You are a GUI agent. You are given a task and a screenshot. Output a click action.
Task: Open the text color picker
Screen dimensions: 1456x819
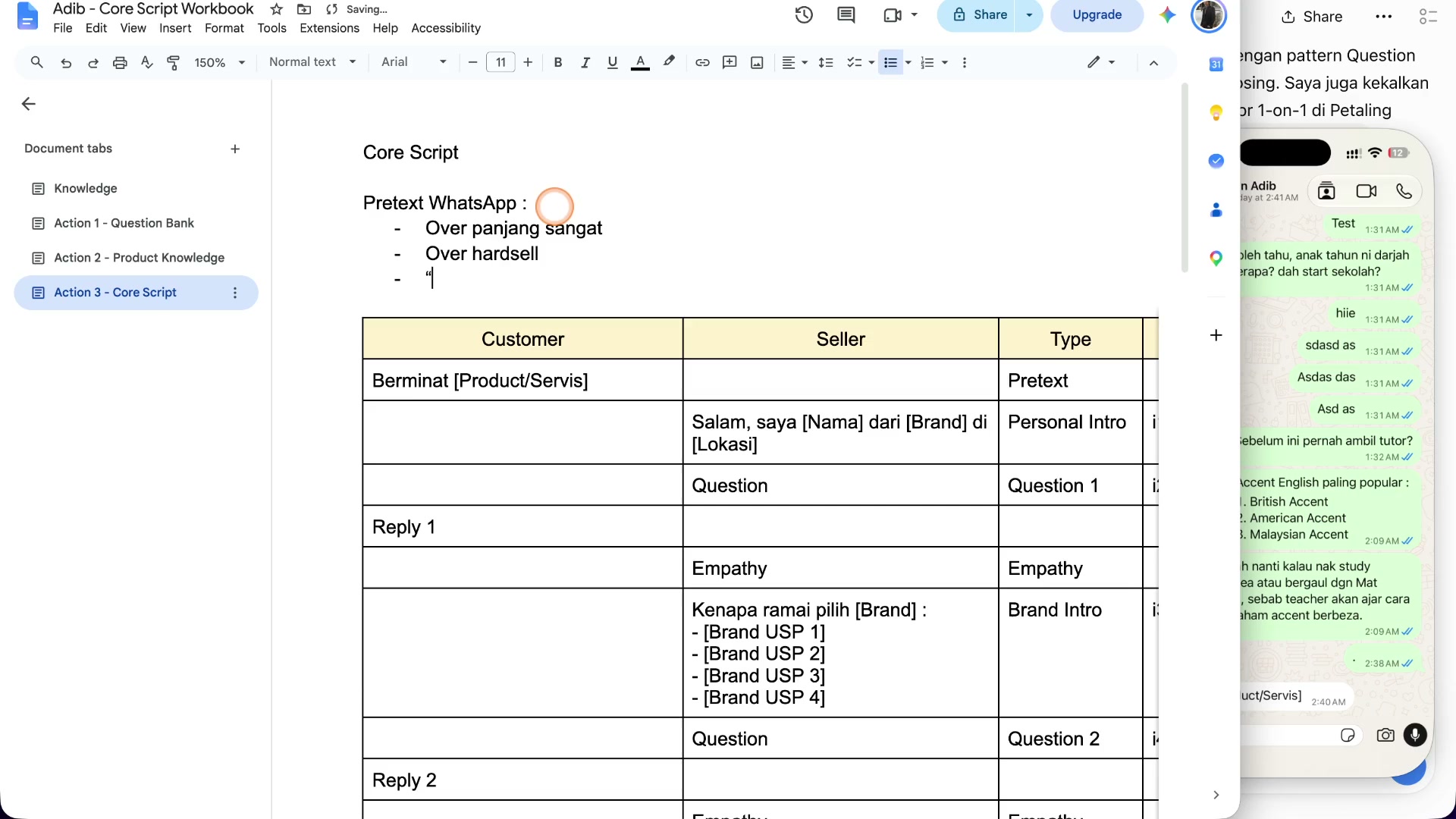pos(640,62)
